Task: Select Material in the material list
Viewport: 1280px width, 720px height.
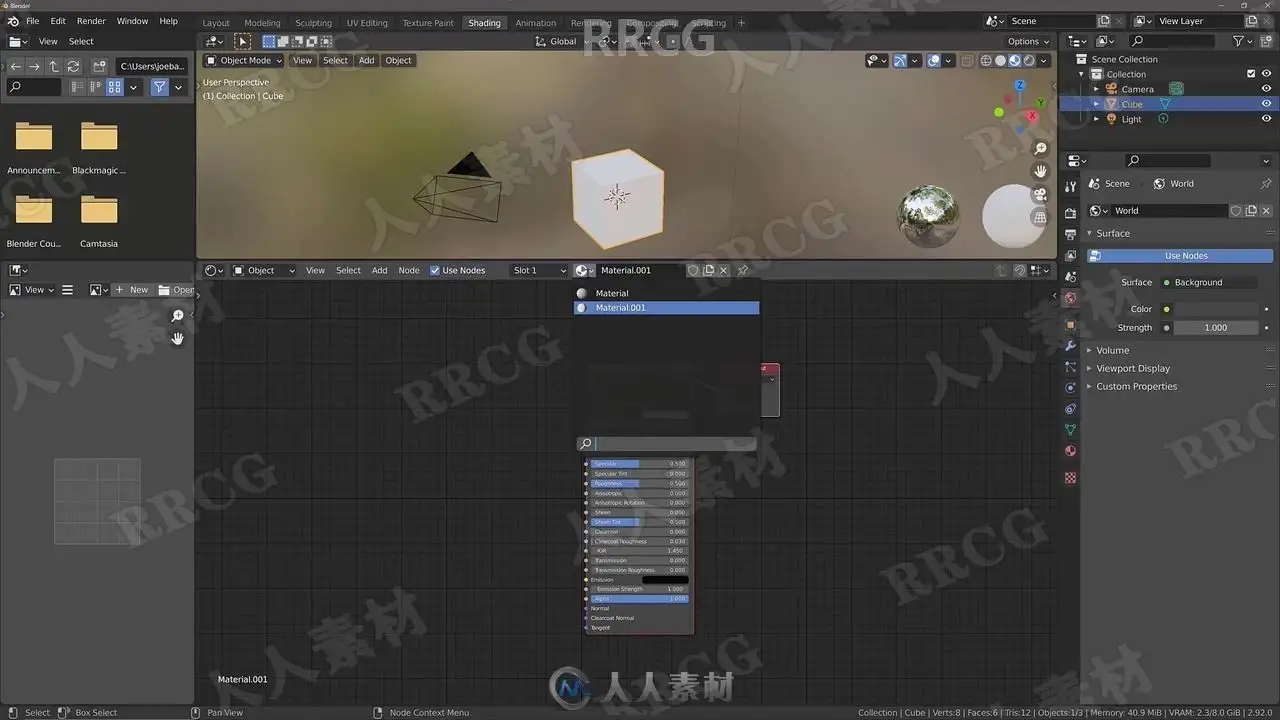Action: 666,293
